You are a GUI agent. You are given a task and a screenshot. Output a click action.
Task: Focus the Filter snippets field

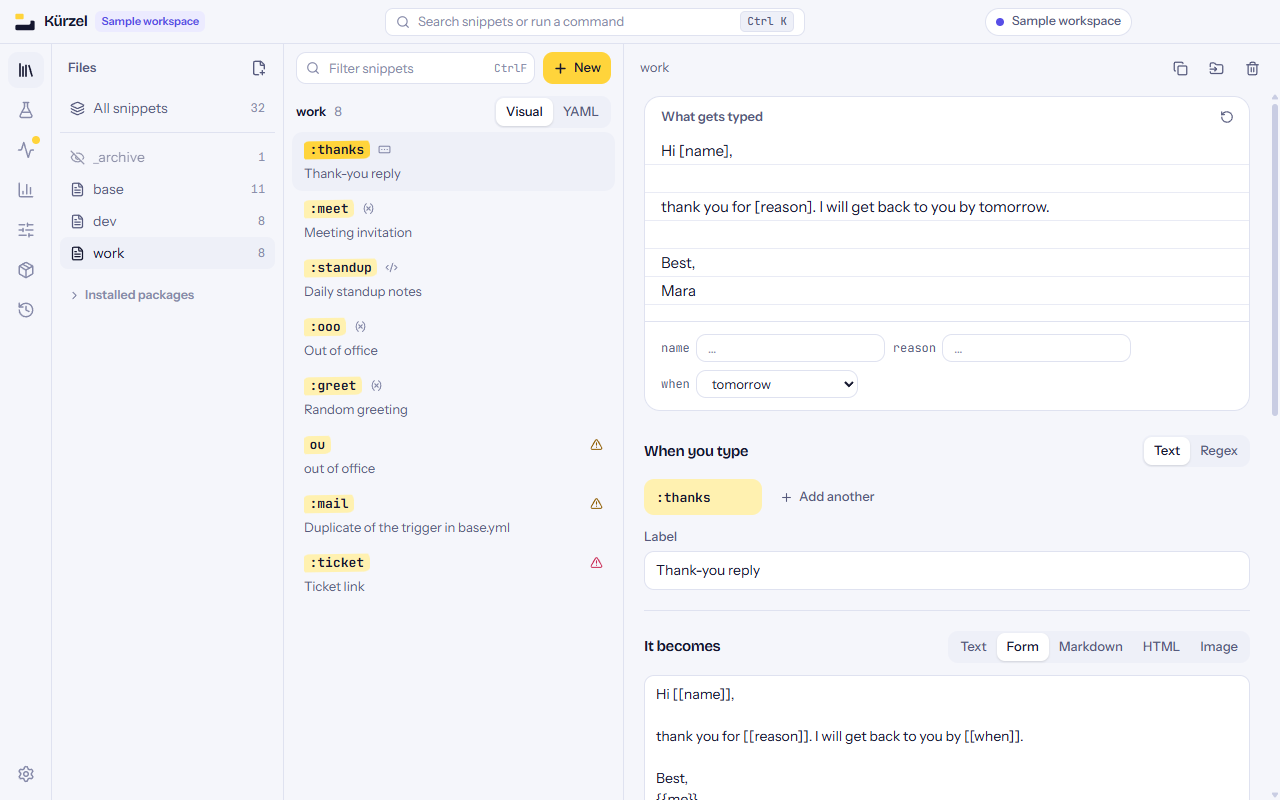tap(415, 68)
